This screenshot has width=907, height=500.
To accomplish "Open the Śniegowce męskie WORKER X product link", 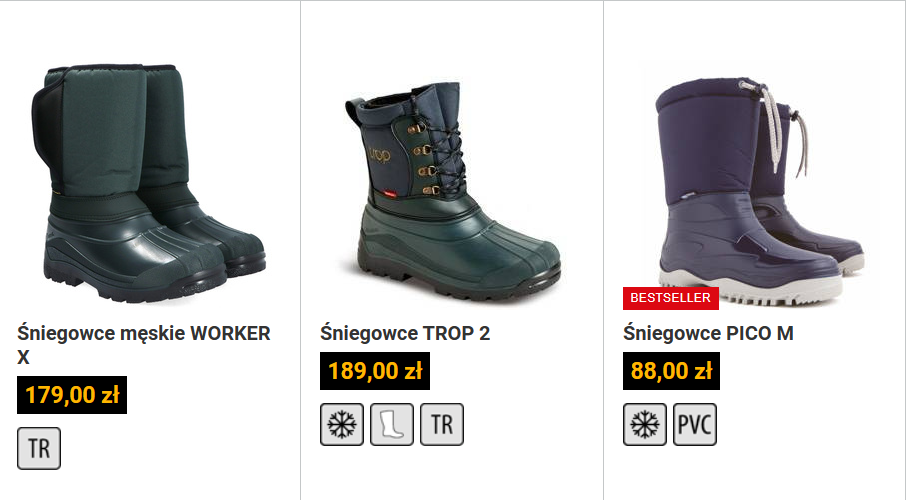I will coord(143,345).
